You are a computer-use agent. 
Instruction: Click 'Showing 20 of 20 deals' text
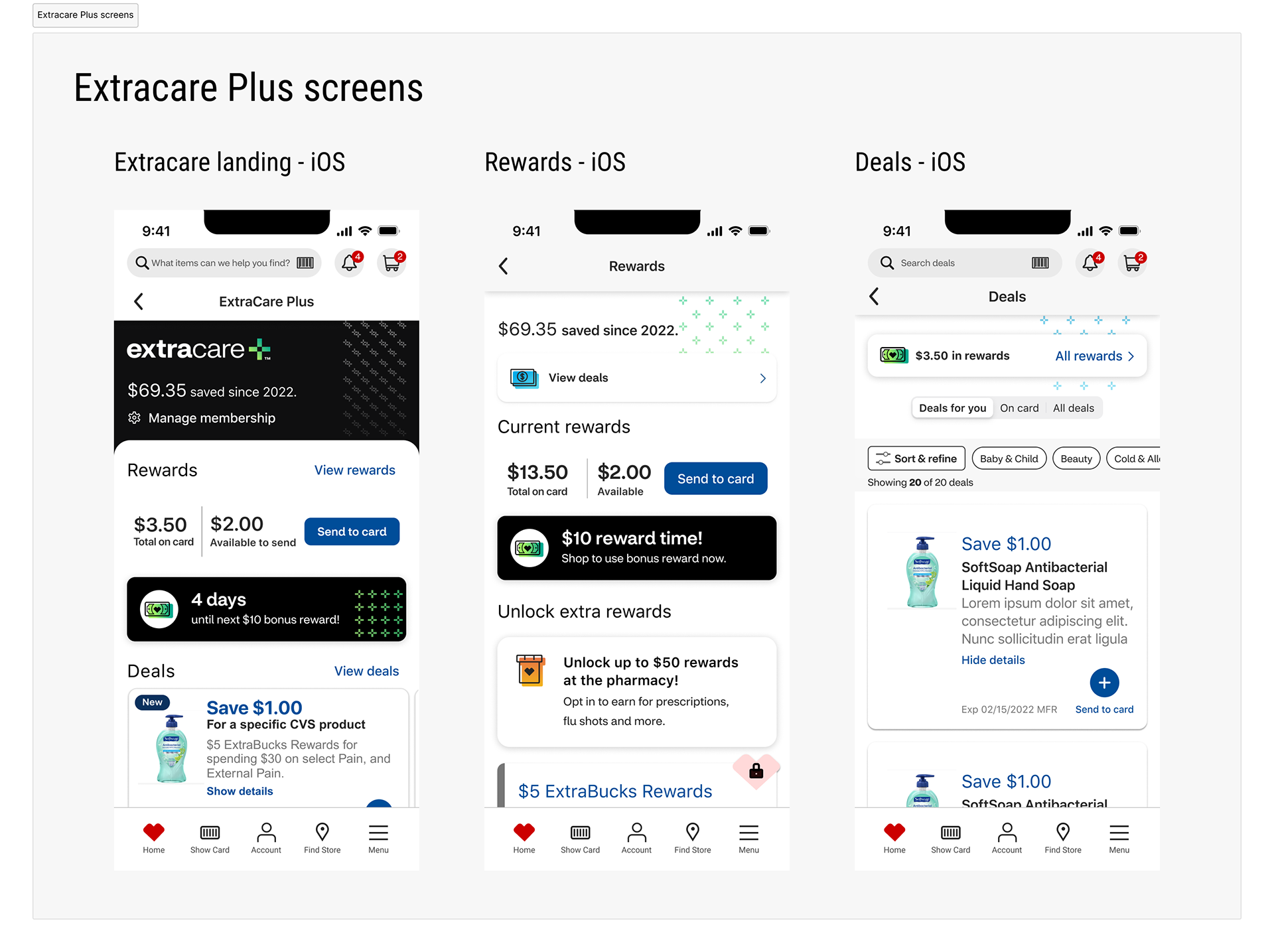[x=920, y=482]
